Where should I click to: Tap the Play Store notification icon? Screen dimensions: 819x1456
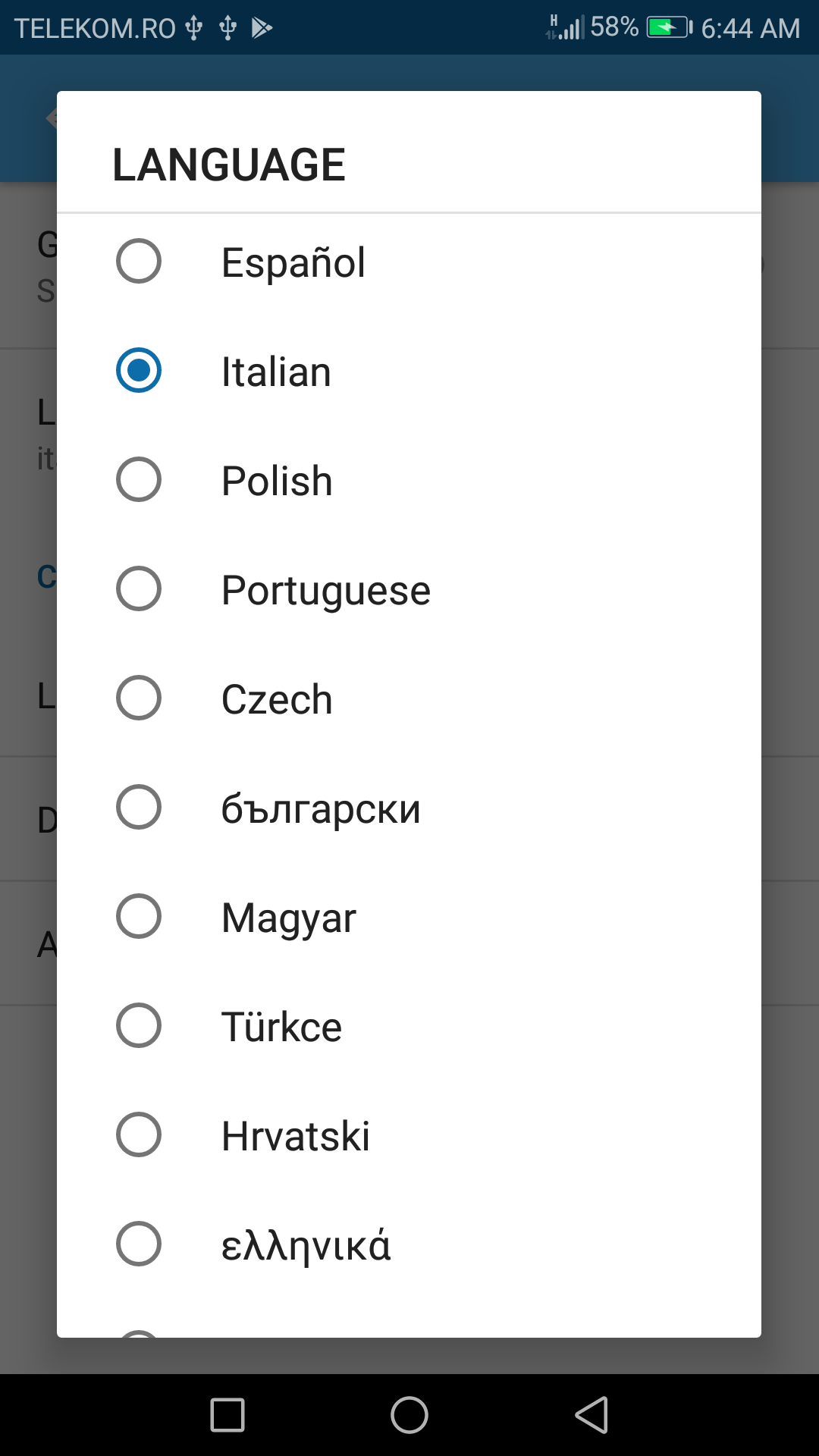[x=262, y=28]
